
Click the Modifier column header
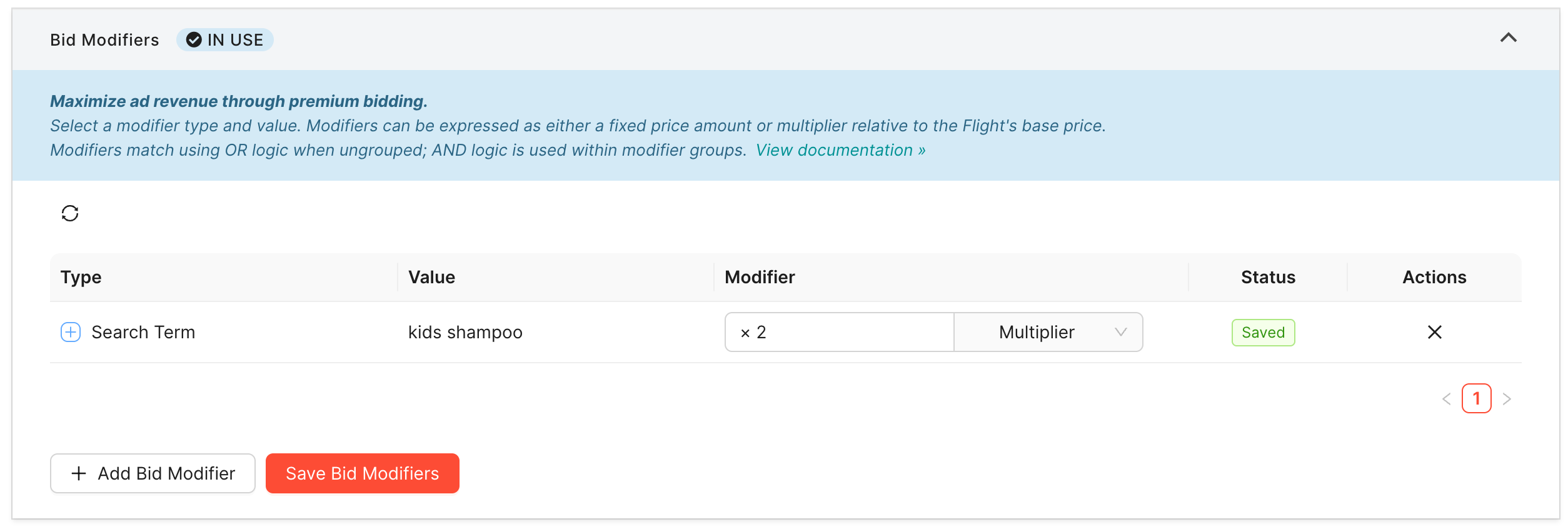click(x=760, y=277)
